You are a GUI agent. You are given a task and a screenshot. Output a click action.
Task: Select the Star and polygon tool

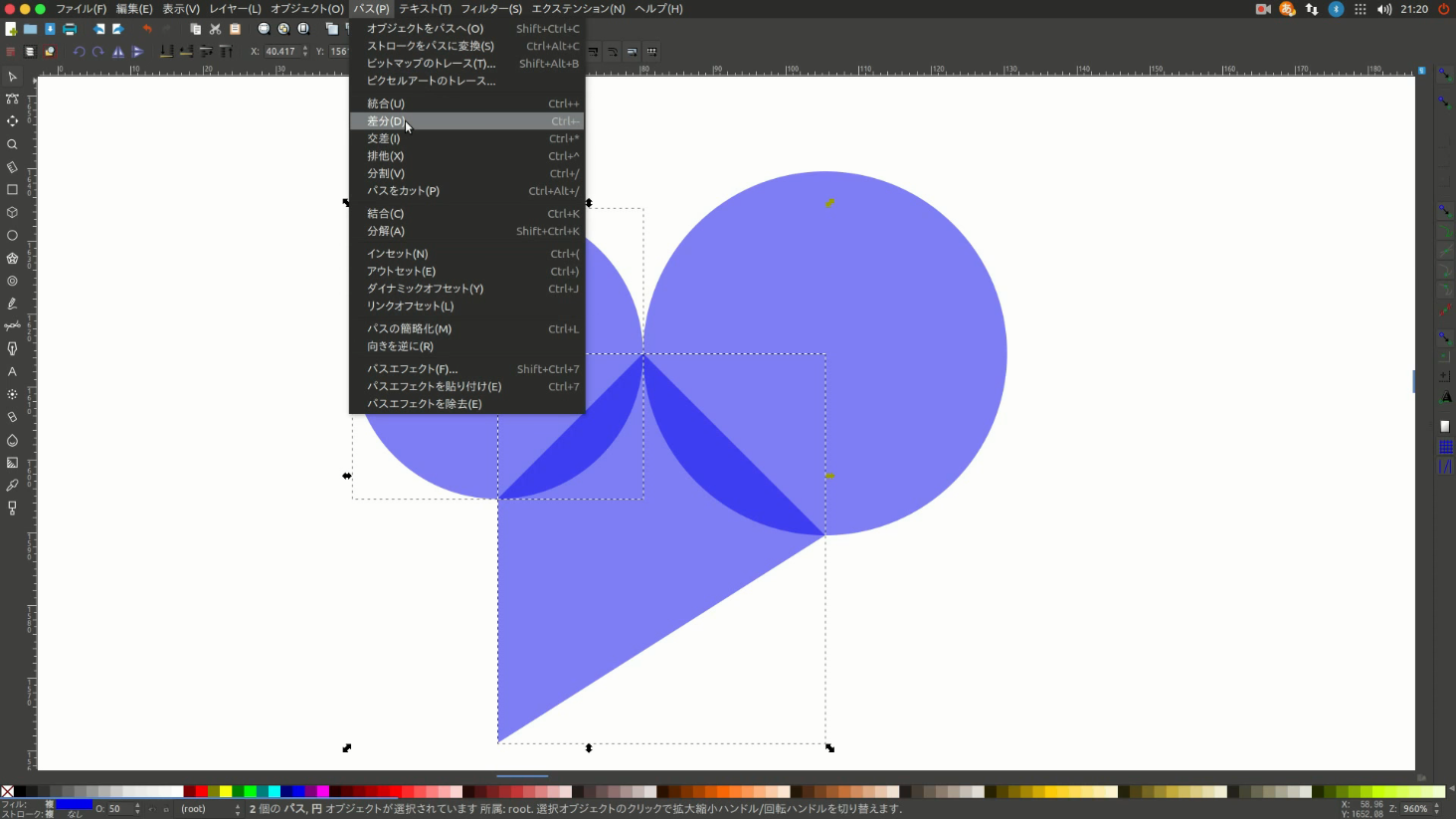point(12,258)
